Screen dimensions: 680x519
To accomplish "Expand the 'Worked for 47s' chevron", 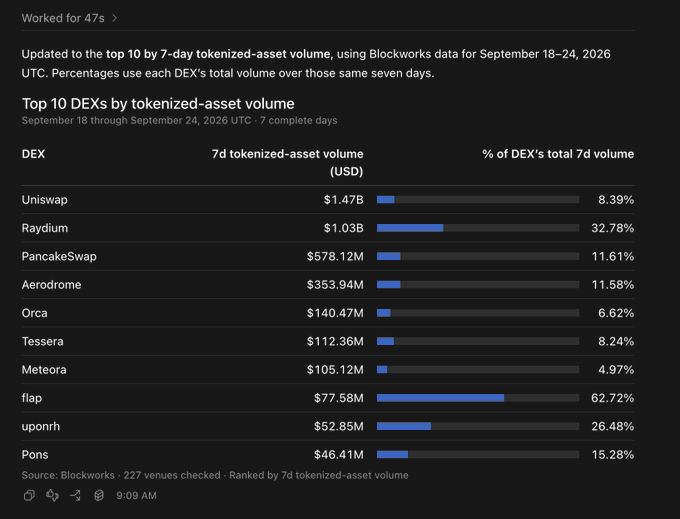I will pyautogui.click(x=114, y=18).
